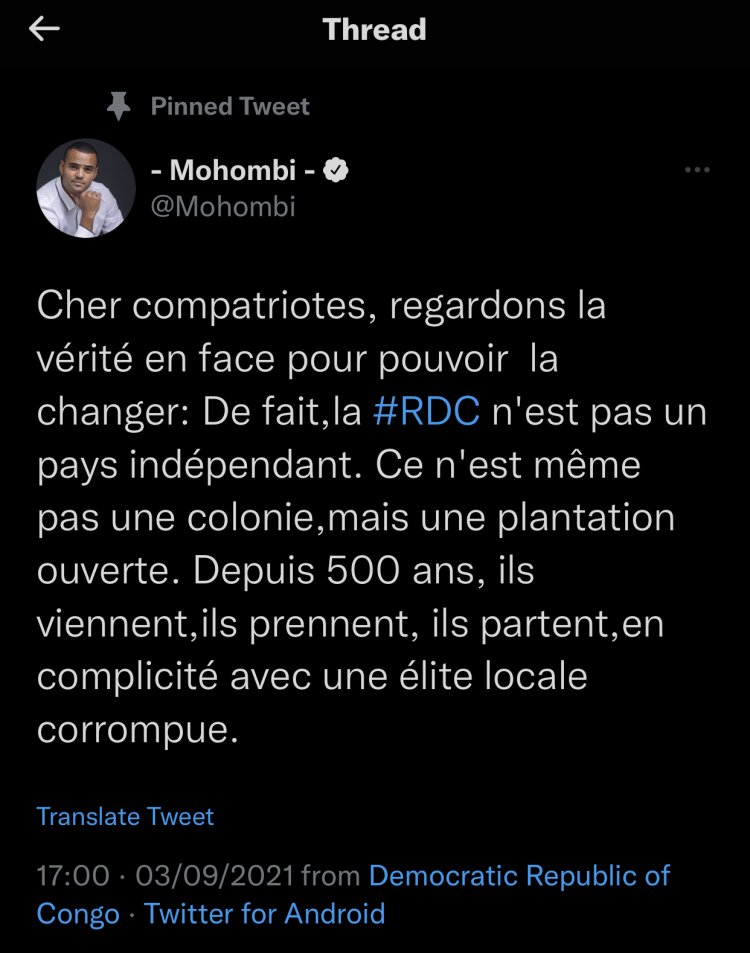
Task: Open Mohombi's profile picture
Action: (x=86, y=188)
